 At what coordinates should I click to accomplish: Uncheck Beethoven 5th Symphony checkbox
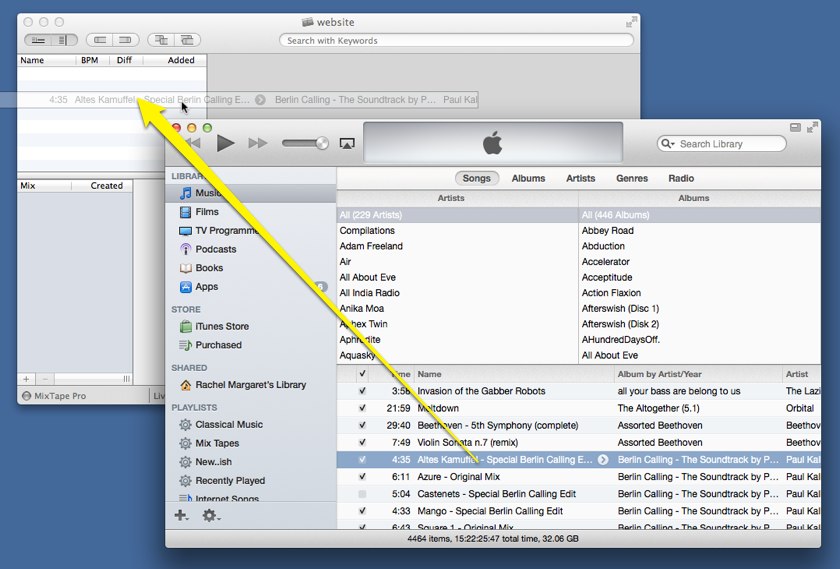[x=363, y=425]
